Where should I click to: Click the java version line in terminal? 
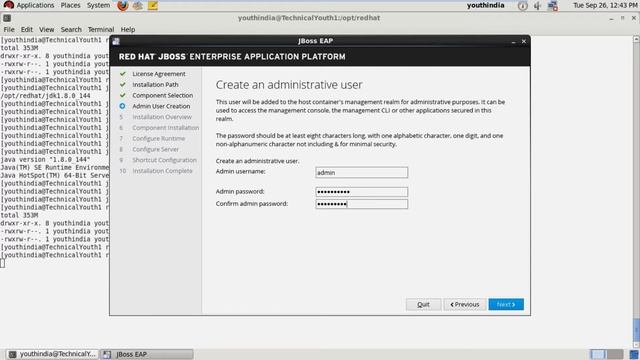click(x=45, y=160)
